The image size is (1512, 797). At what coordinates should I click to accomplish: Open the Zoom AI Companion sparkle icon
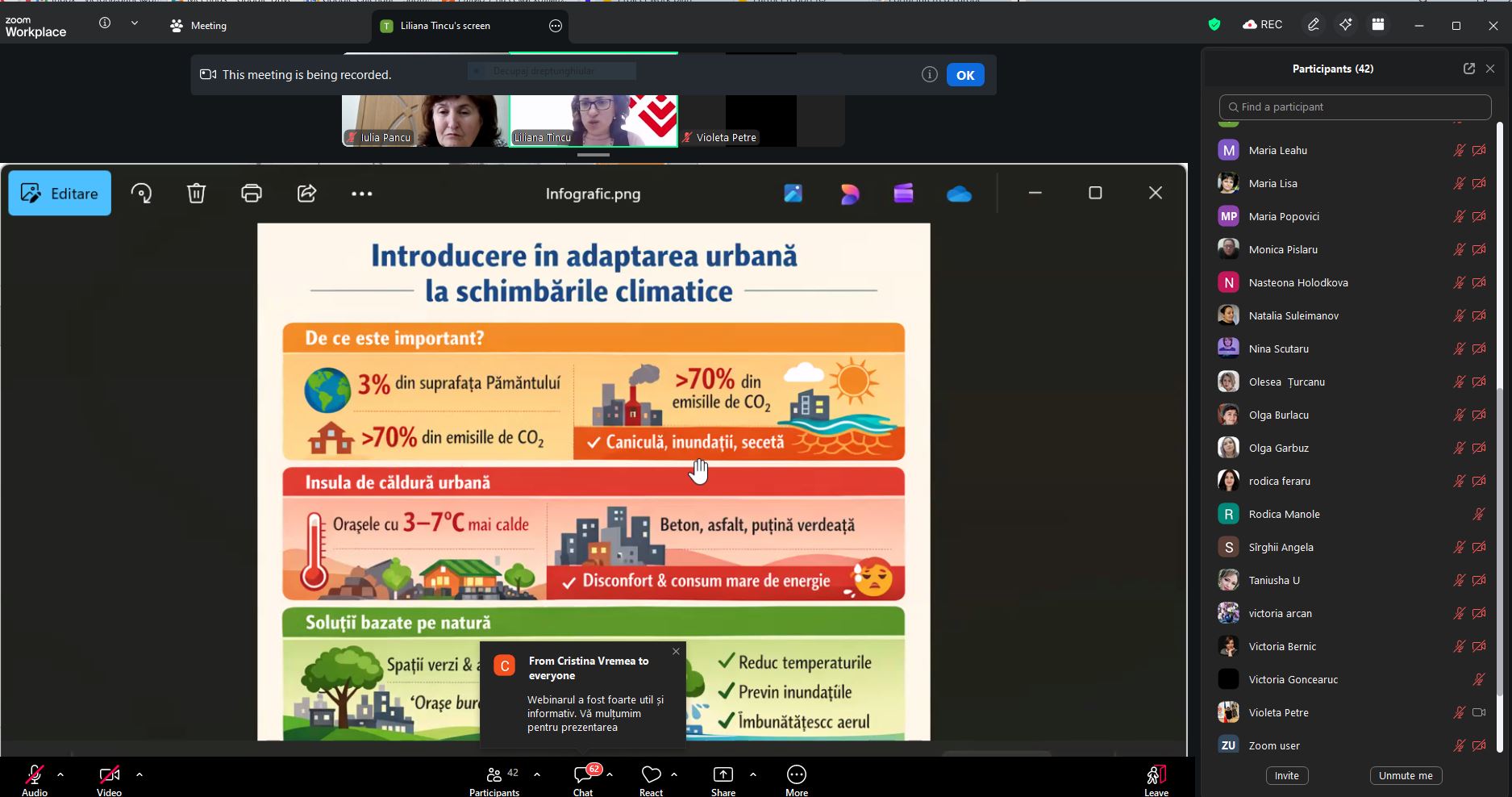(1345, 25)
